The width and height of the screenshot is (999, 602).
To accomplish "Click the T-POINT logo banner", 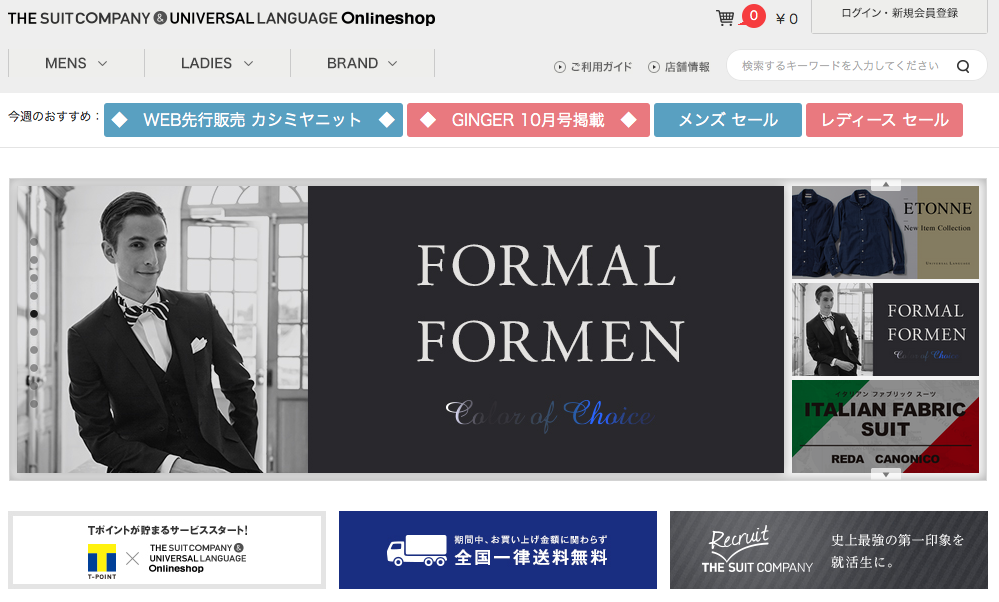I will pos(167,550).
